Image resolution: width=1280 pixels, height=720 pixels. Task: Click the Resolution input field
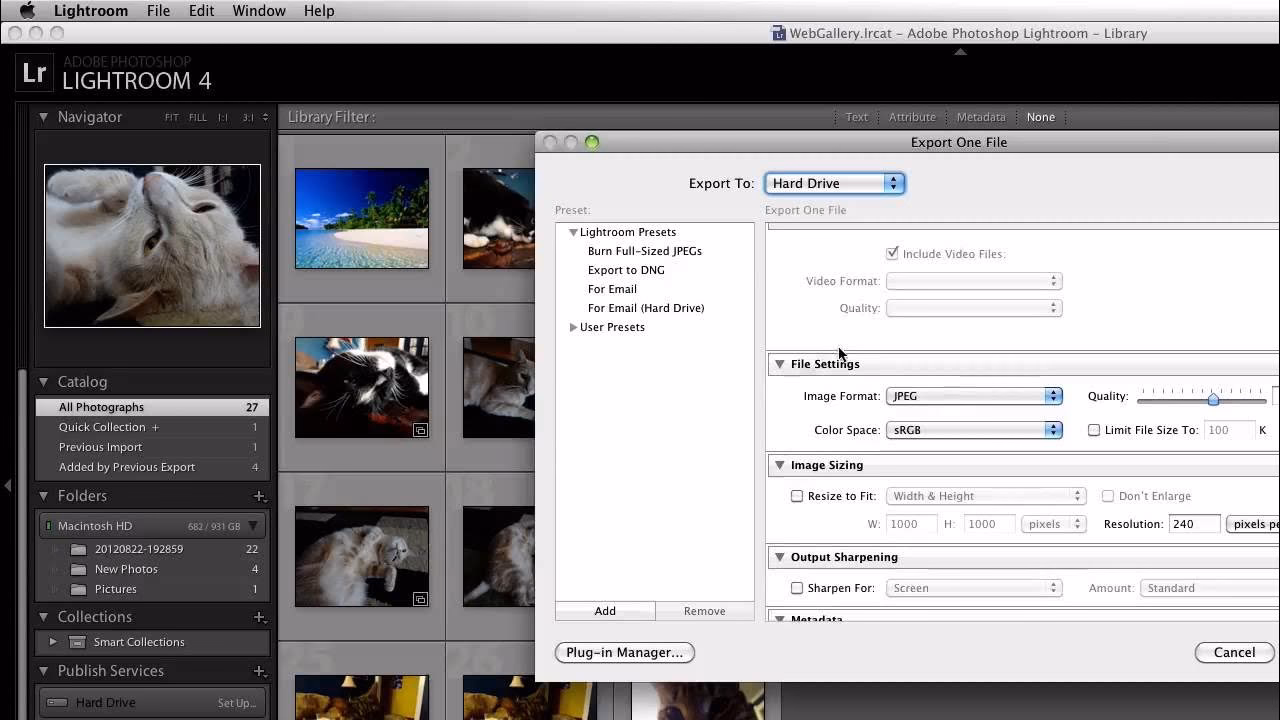(1194, 523)
